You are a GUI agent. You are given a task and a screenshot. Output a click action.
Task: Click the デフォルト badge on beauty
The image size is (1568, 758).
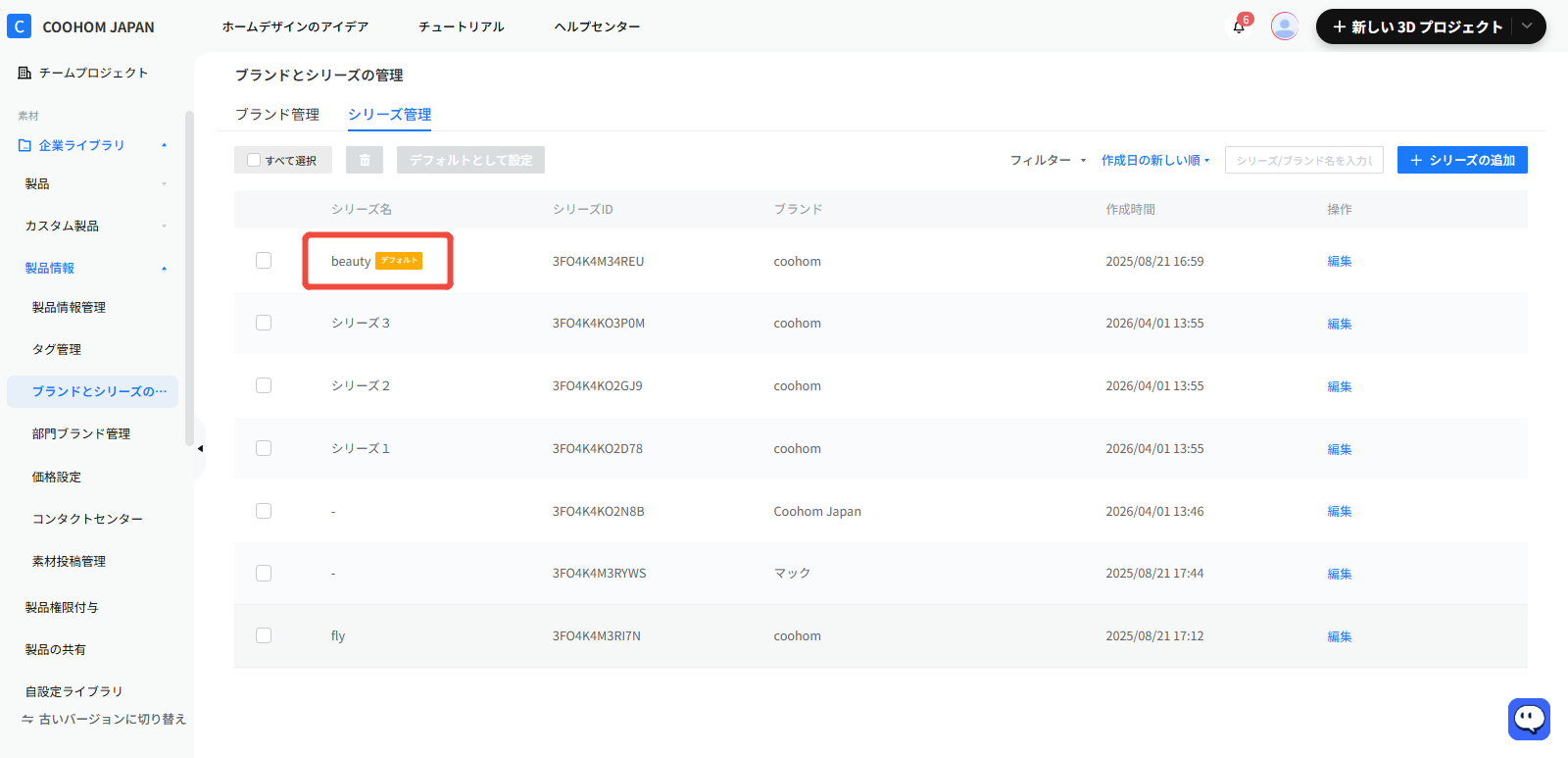(x=399, y=261)
